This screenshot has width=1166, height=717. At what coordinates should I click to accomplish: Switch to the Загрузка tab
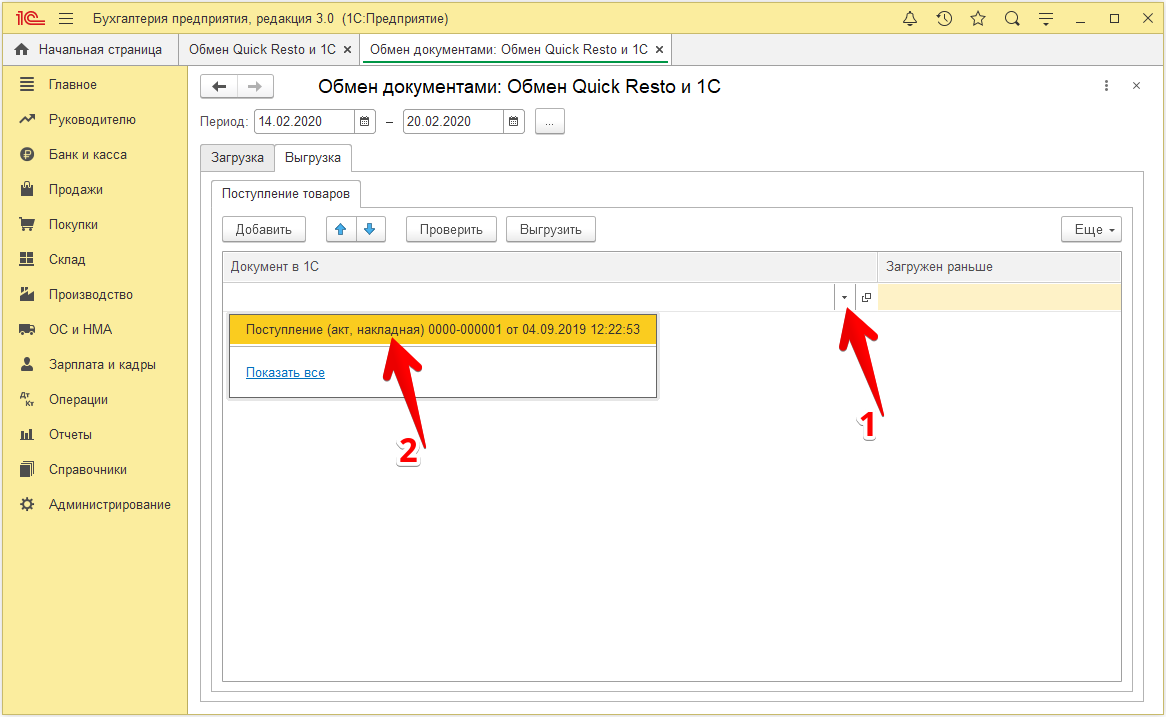point(237,158)
